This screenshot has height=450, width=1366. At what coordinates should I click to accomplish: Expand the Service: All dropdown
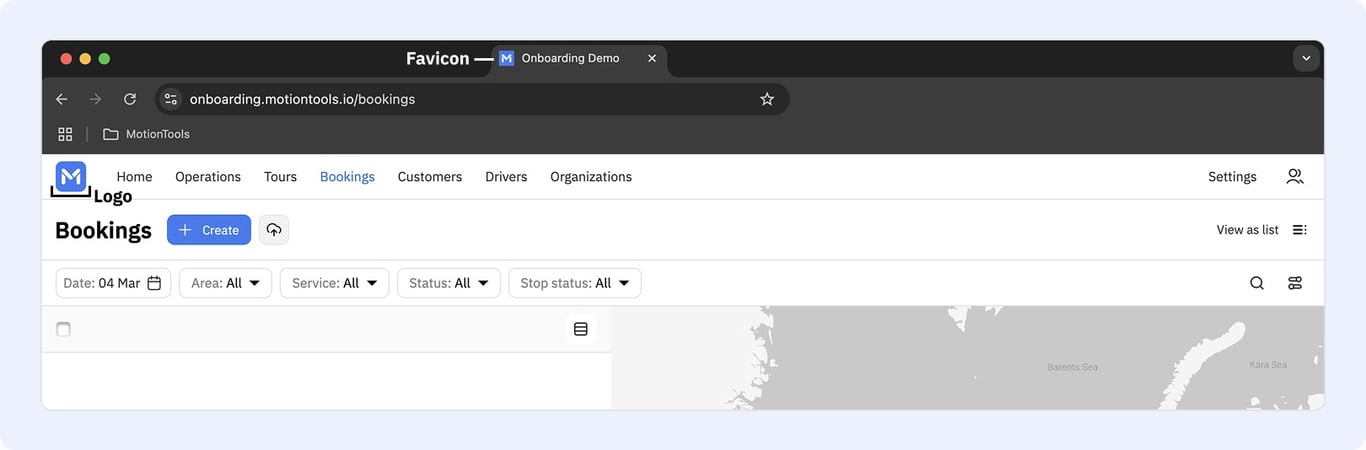click(x=335, y=283)
